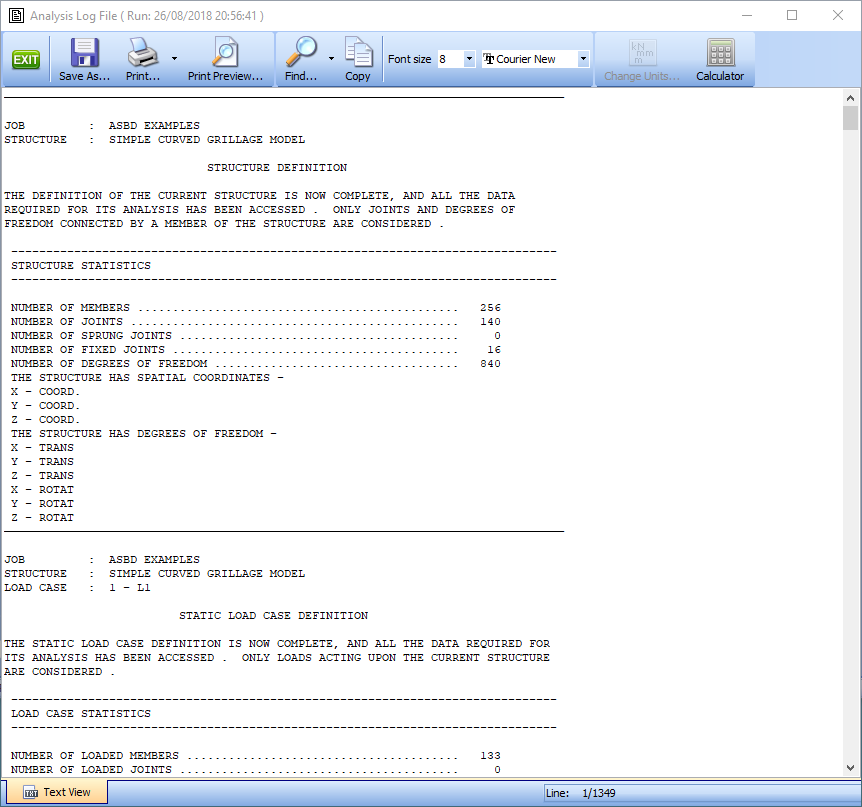Image resolution: width=862 pixels, height=807 pixels.
Task: Switch to the Text View tab
Action: pyautogui.click(x=57, y=792)
